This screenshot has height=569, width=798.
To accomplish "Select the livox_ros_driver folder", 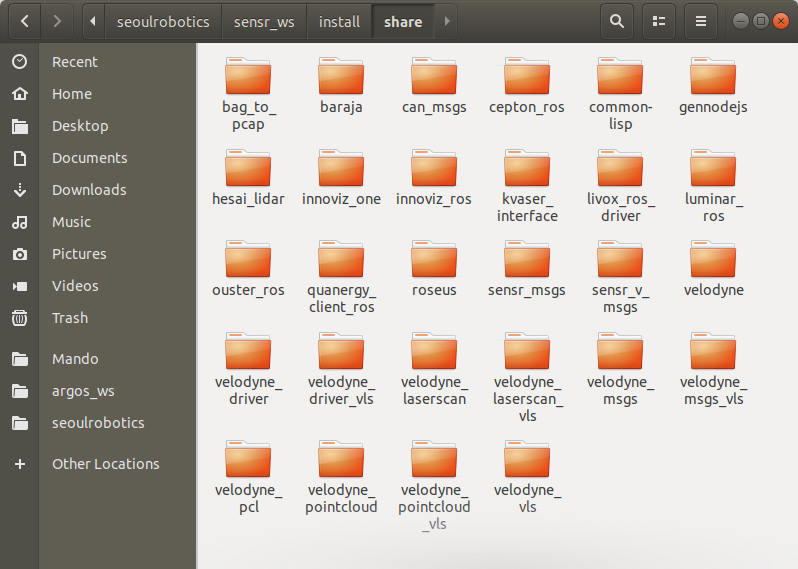I will (620, 186).
